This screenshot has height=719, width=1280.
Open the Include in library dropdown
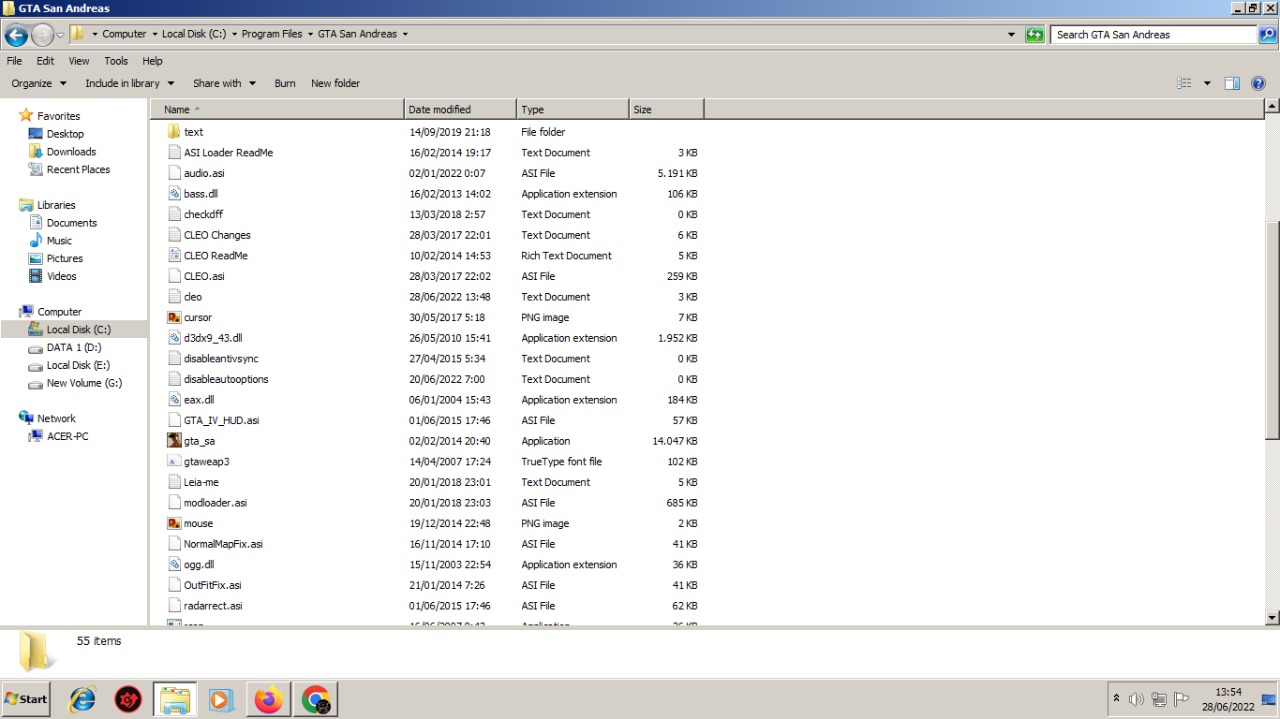click(x=130, y=83)
